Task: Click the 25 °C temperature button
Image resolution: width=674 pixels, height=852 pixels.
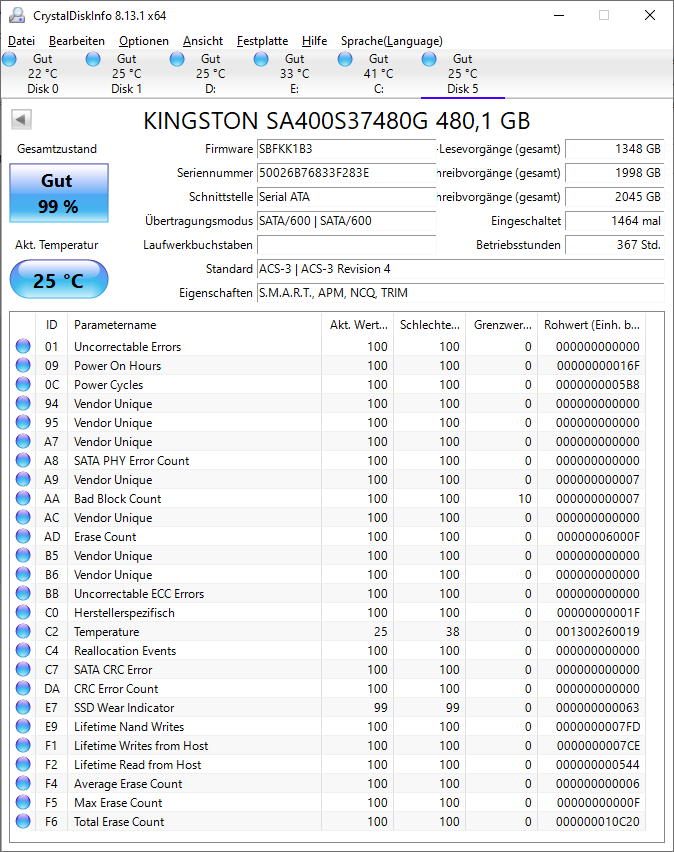Action: [x=59, y=279]
